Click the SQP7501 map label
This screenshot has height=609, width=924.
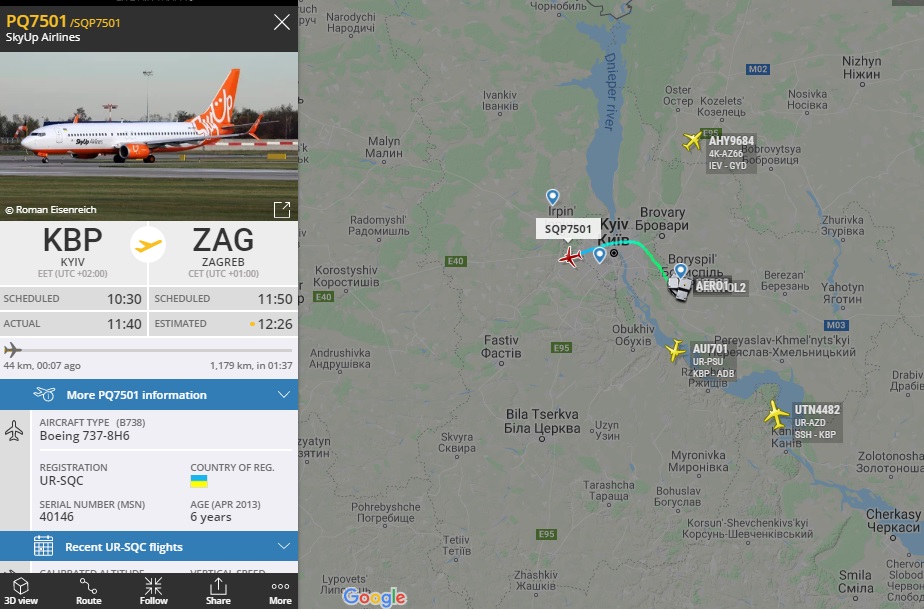568,229
